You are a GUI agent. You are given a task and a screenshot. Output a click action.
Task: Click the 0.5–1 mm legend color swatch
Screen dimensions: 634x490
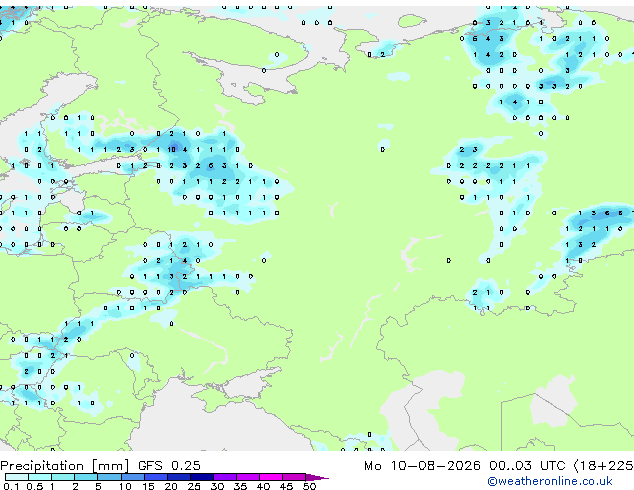[x=40, y=477]
